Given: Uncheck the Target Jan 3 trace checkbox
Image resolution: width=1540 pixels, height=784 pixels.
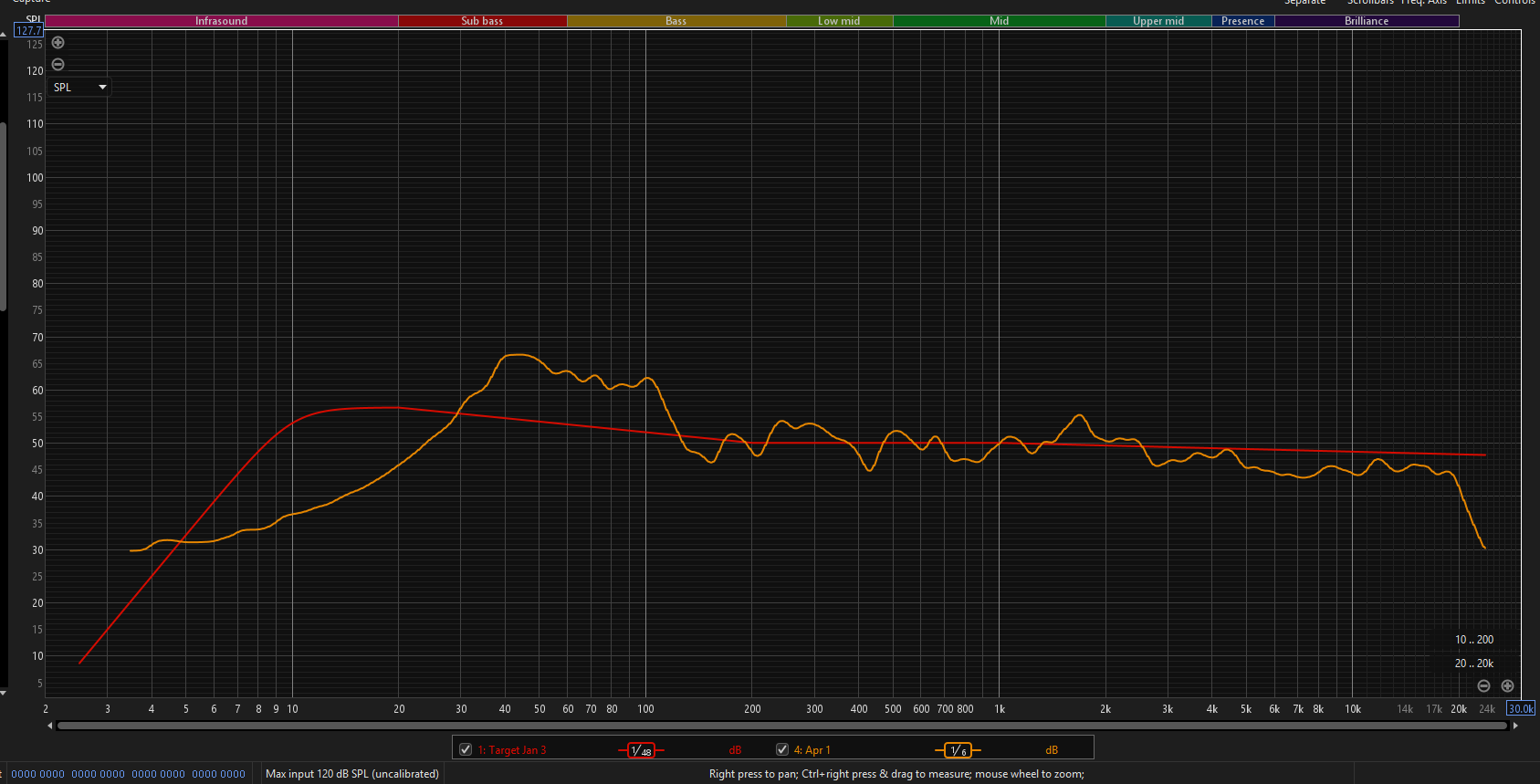Looking at the screenshot, I should tap(466, 749).
